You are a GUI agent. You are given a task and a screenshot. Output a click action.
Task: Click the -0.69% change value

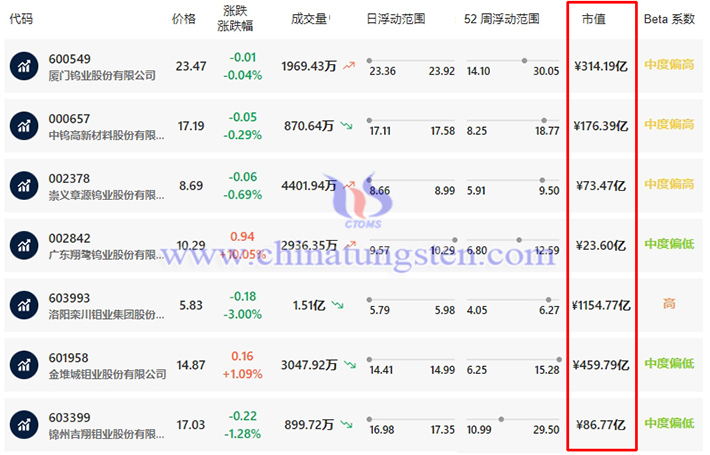243,195
